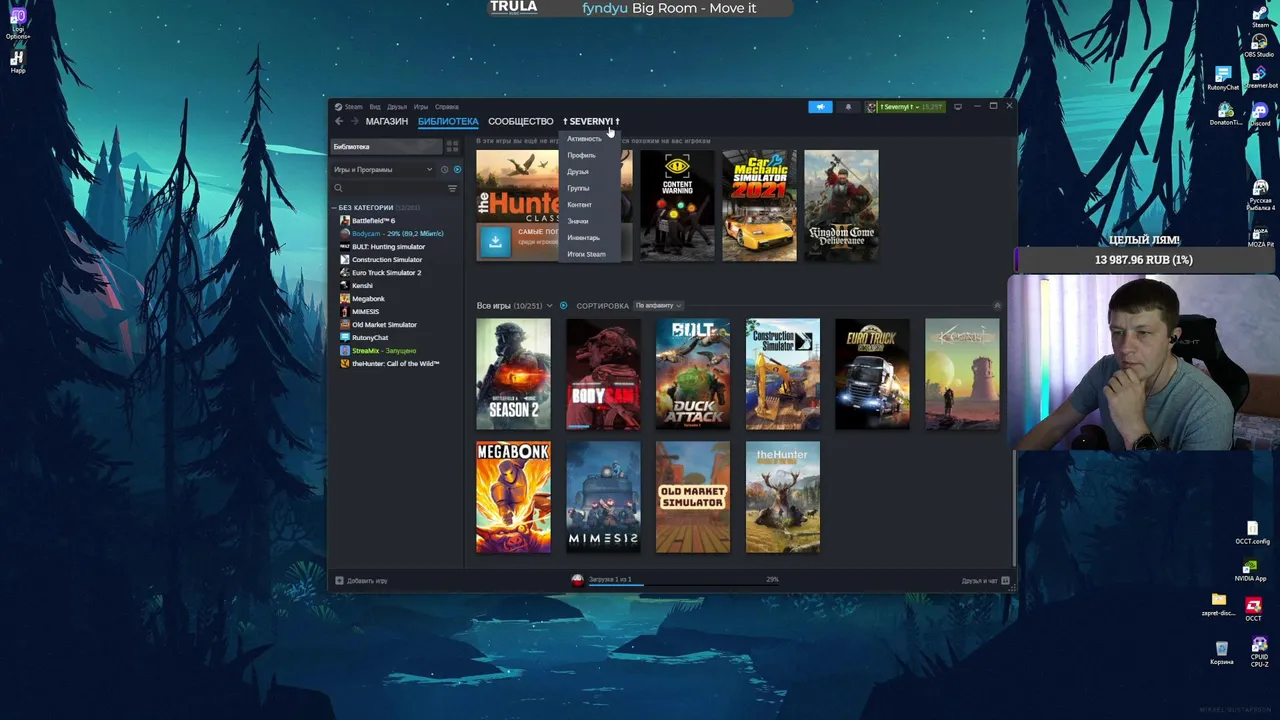This screenshot has height=720, width=1280.
Task: Open the Duck Attack BULT game cover
Action: (693, 374)
